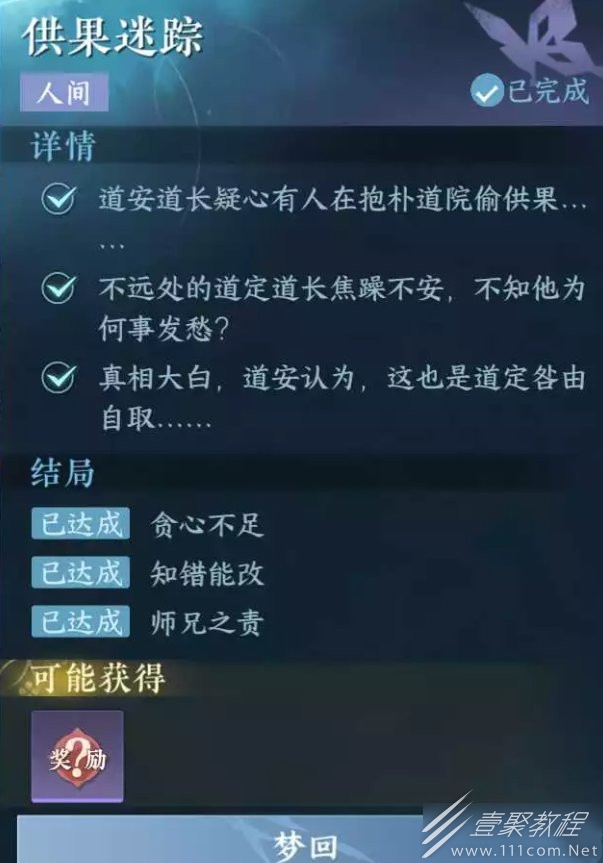
Task: Select the 贪心不足 ending
Action: 207,524
